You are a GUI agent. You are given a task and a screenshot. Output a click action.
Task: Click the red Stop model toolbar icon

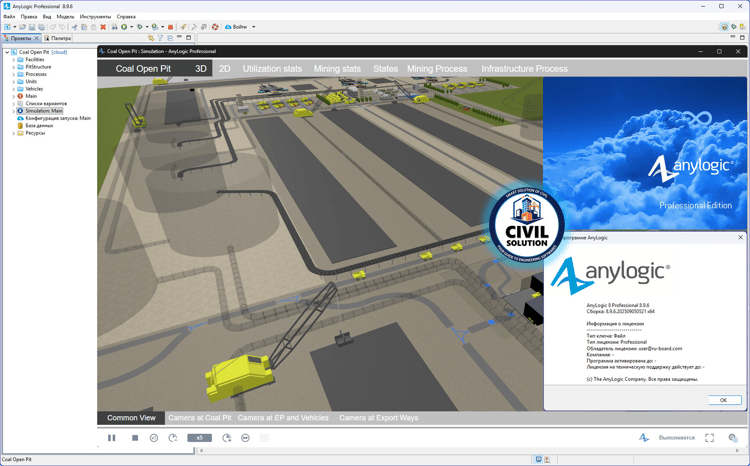coord(170,27)
